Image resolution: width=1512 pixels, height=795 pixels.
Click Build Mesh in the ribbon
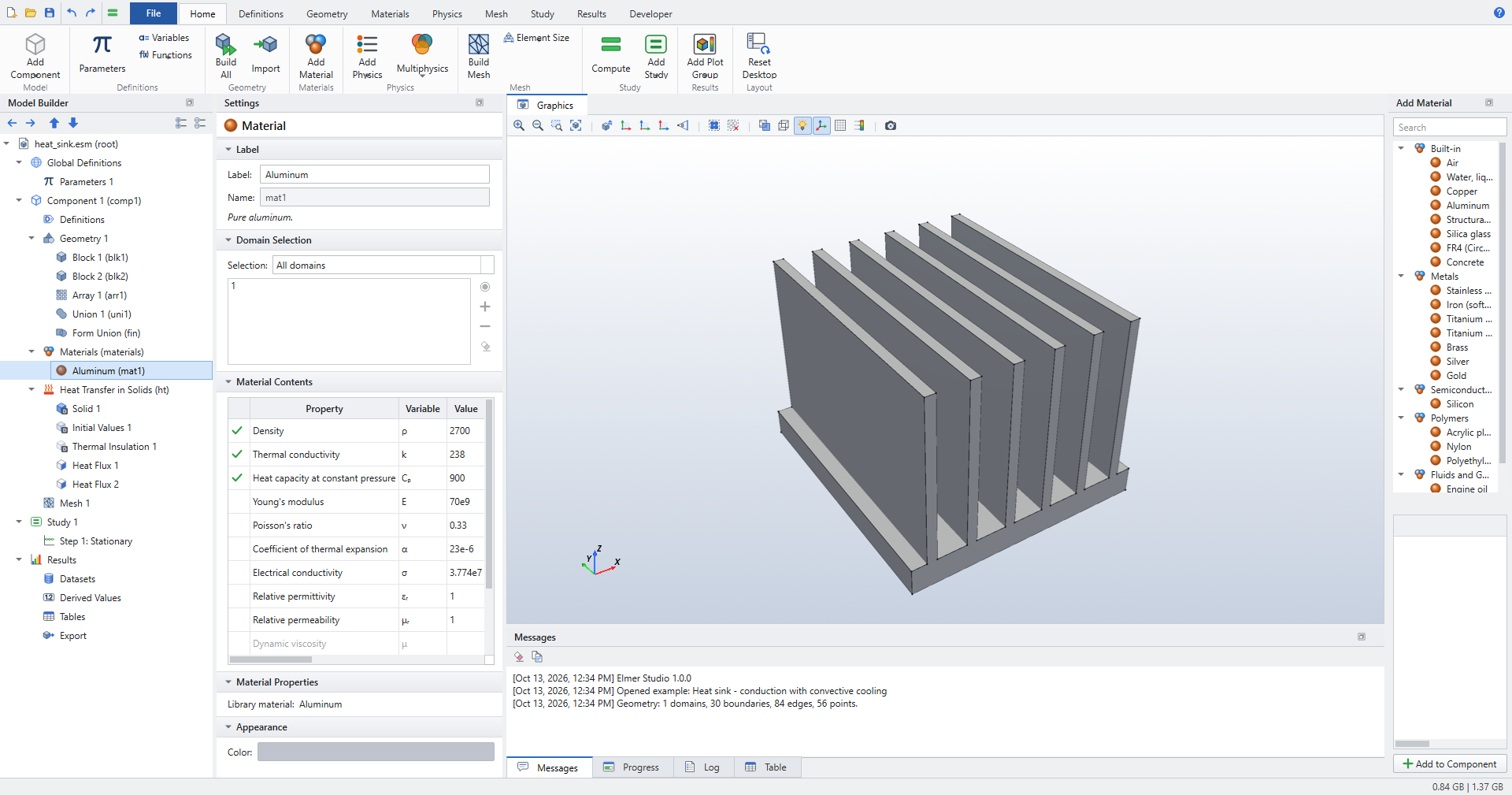pos(479,56)
